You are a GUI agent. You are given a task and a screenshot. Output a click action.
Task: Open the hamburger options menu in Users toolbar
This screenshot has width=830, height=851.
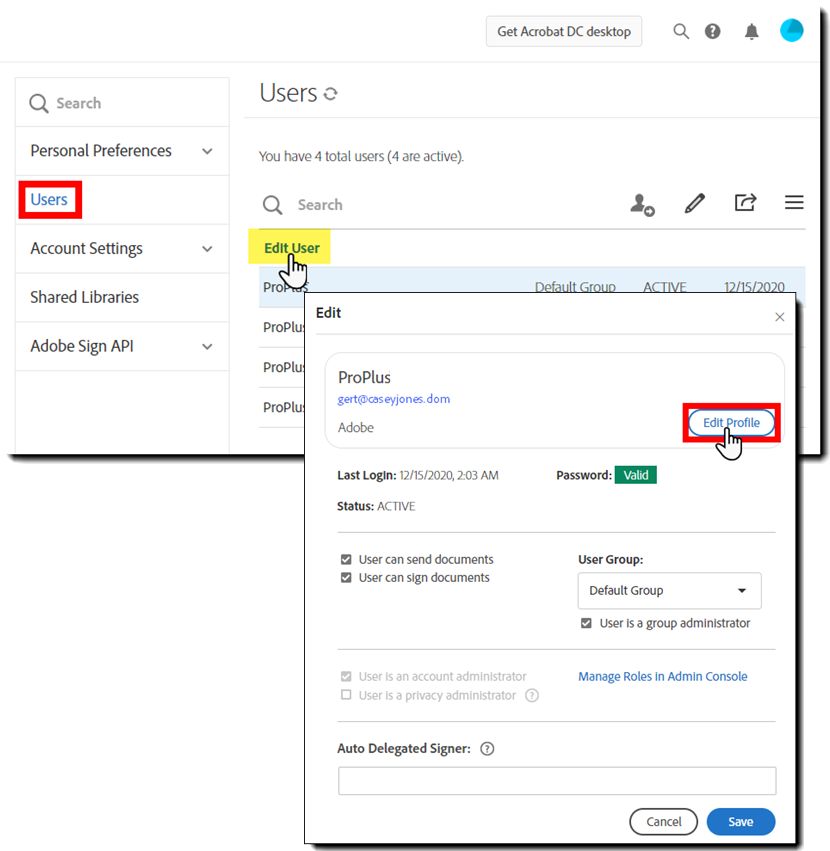click(794, 203)
